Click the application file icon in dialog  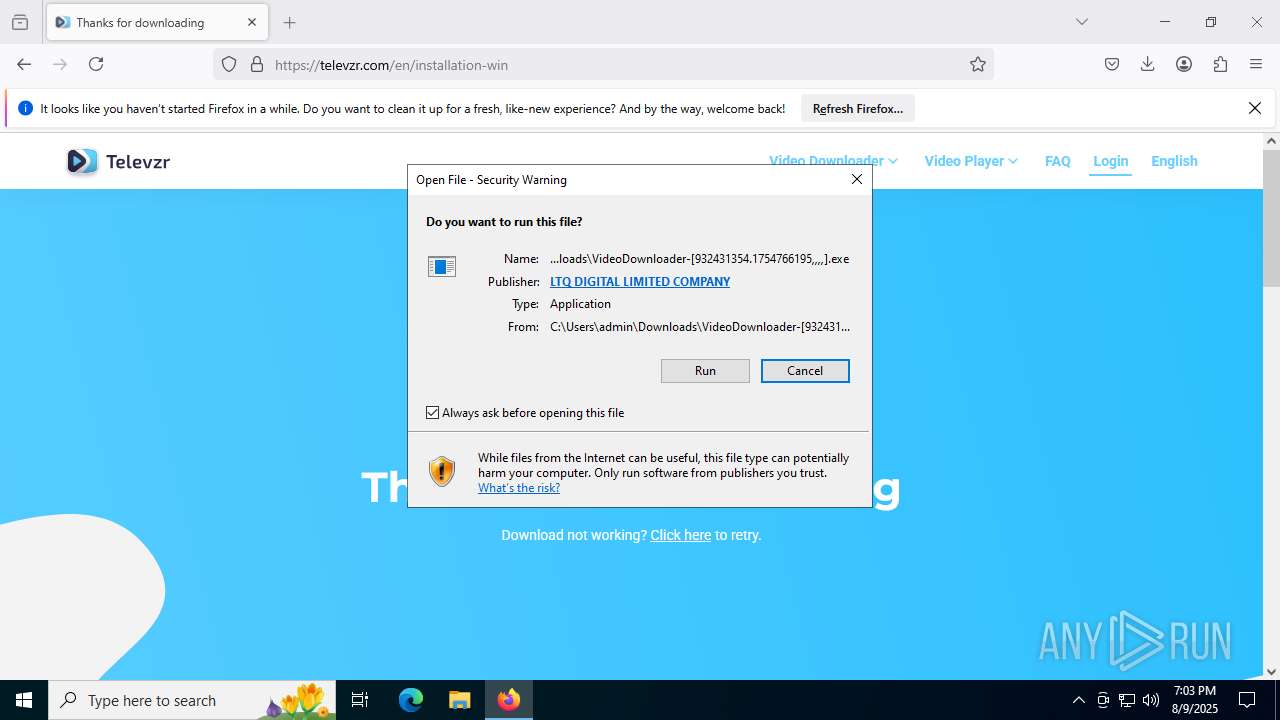(x=442, y=266)
